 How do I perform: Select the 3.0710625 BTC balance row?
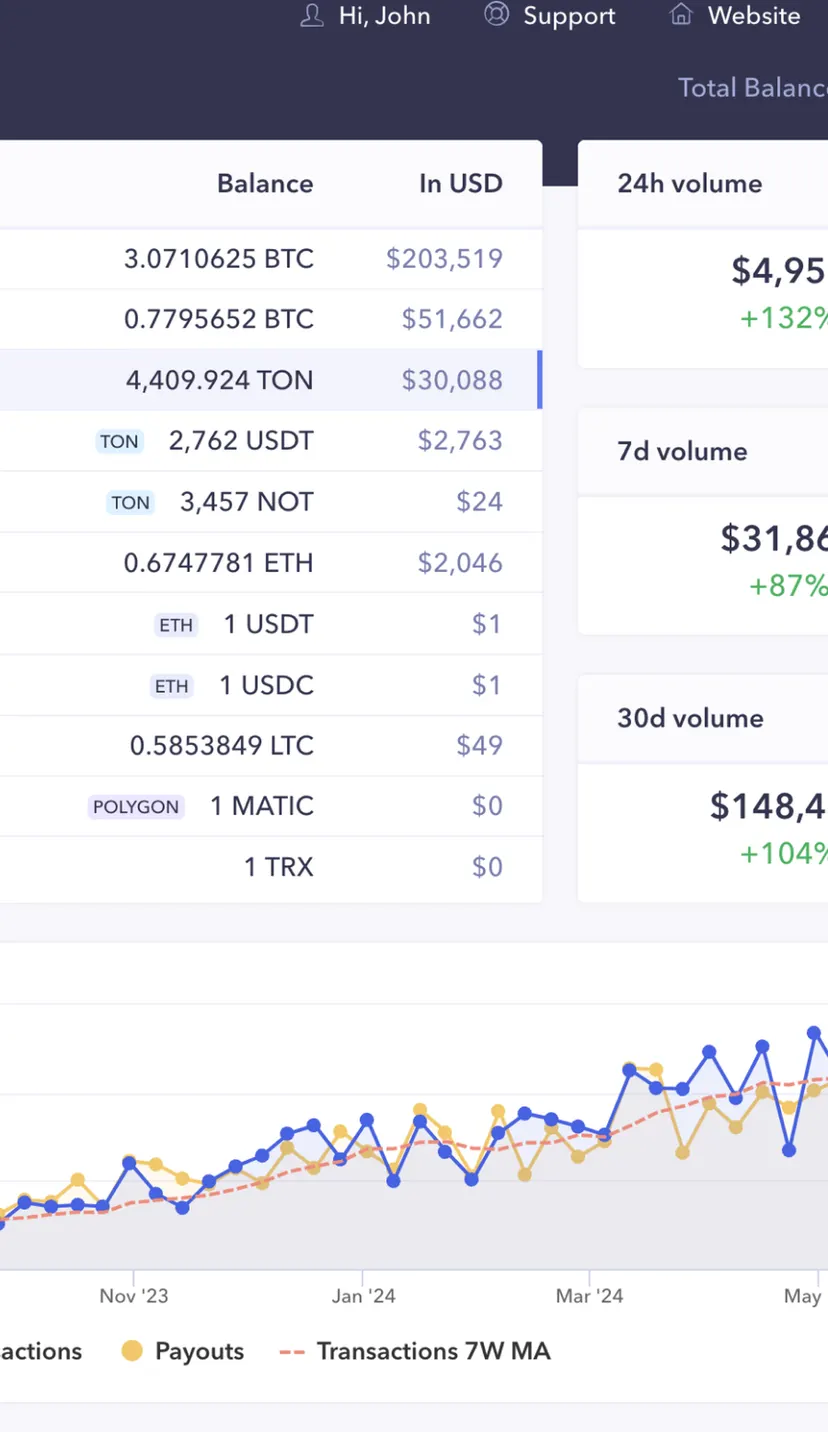271,259
